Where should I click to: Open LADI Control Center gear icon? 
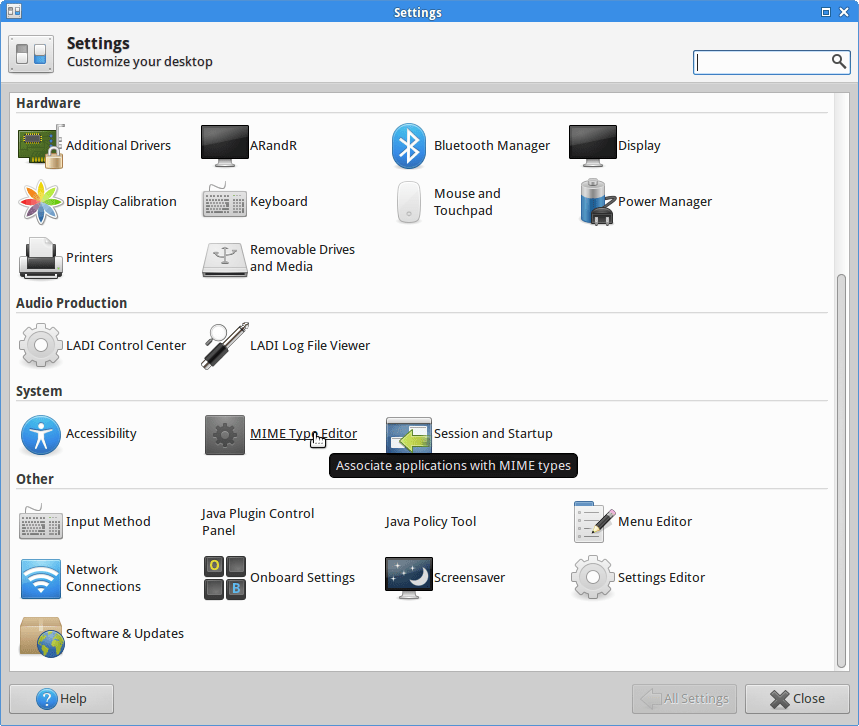(41, 346)
